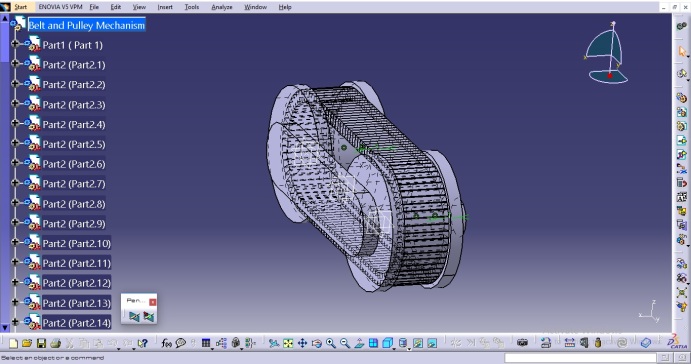Open the Start menu
Screen dimensions: 691x364
tap(20, 7)
